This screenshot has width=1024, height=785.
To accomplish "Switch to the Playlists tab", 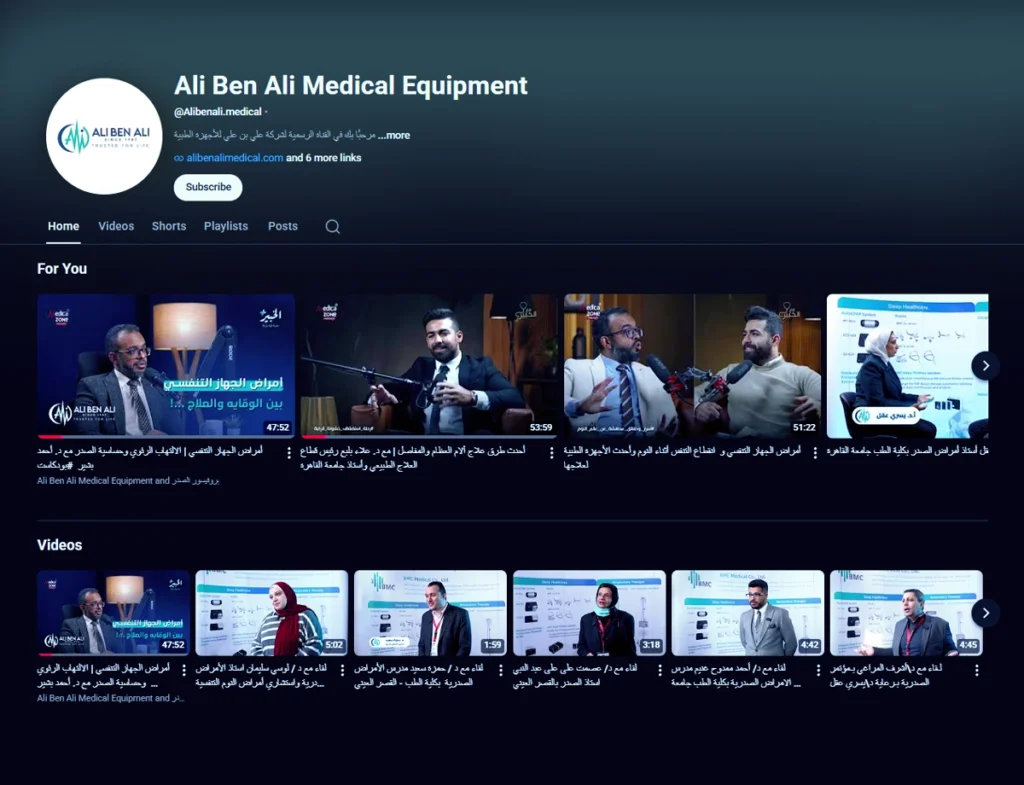I will [x=226, y=226].
